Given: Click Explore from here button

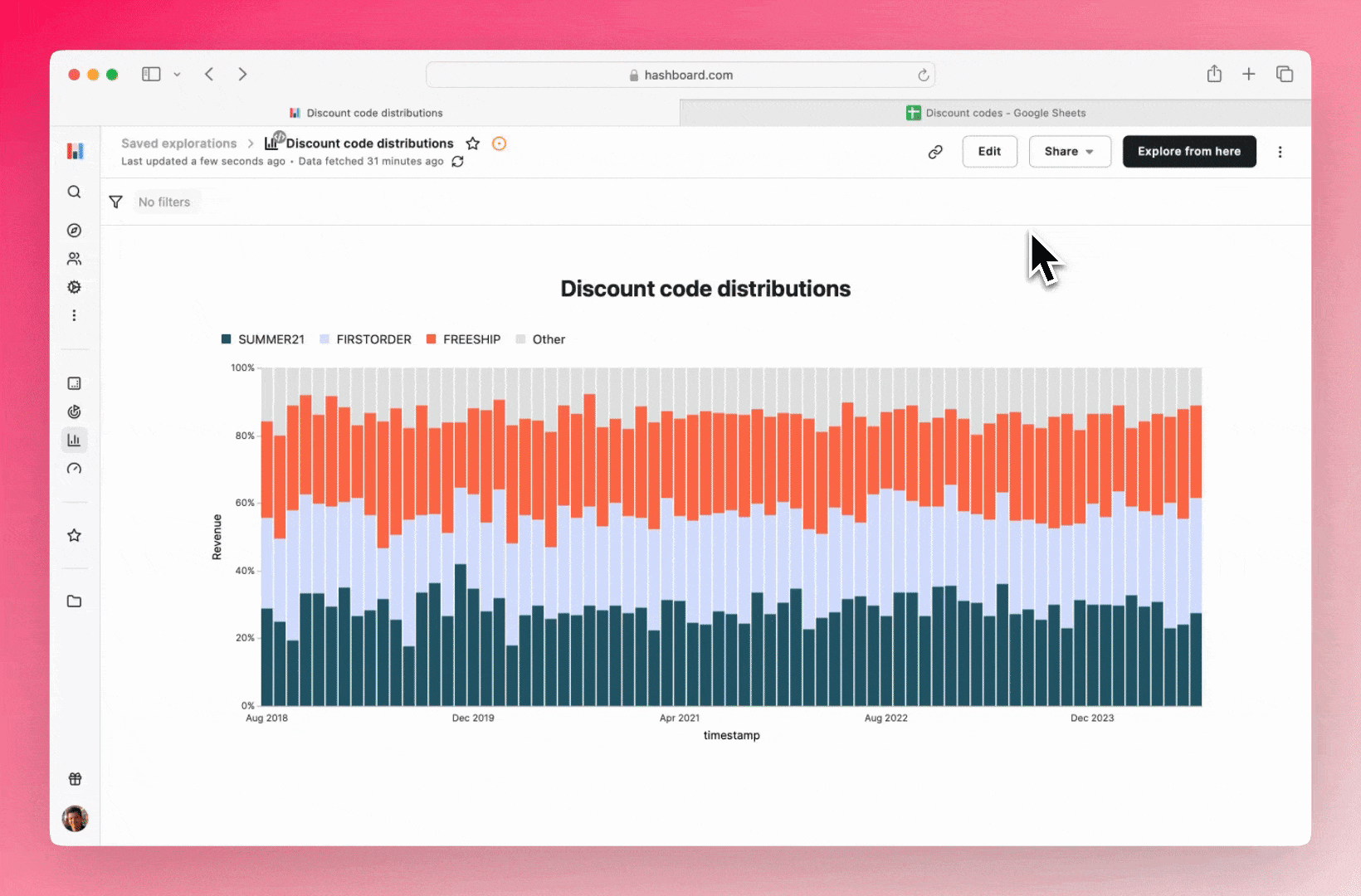Looking at the screenshot, I should (1189, 152).
